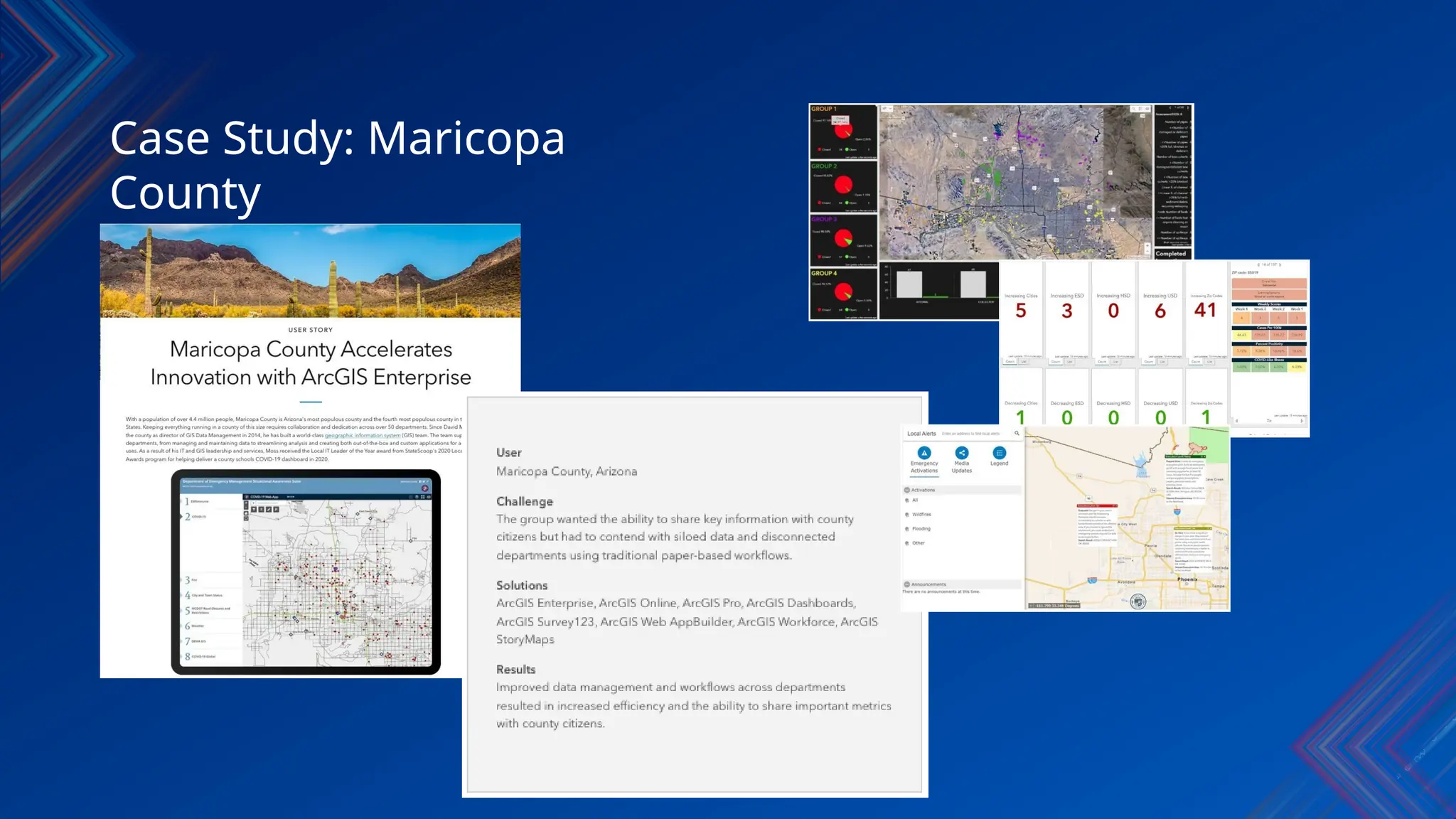The image size is (1456, 819).
Task: Click the county seal on alerts map
Action: (1138, 601)
